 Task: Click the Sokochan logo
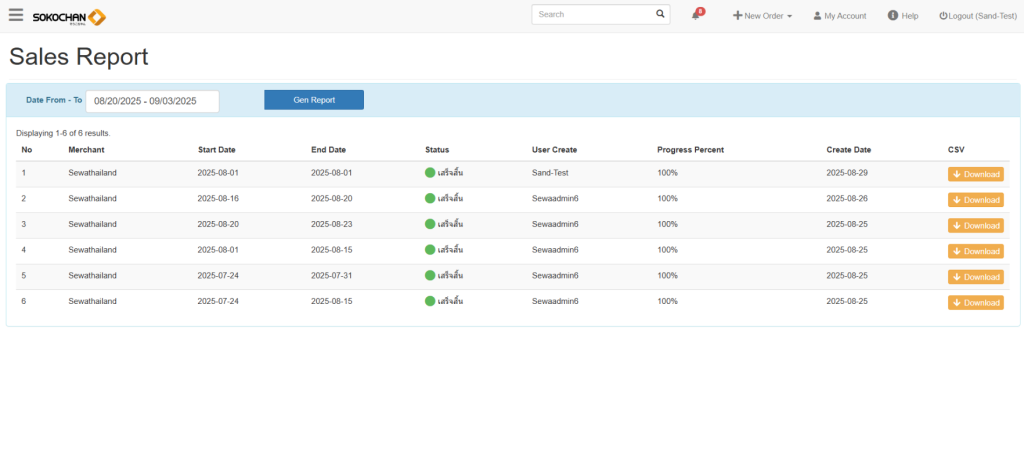(x=68, y=16)
